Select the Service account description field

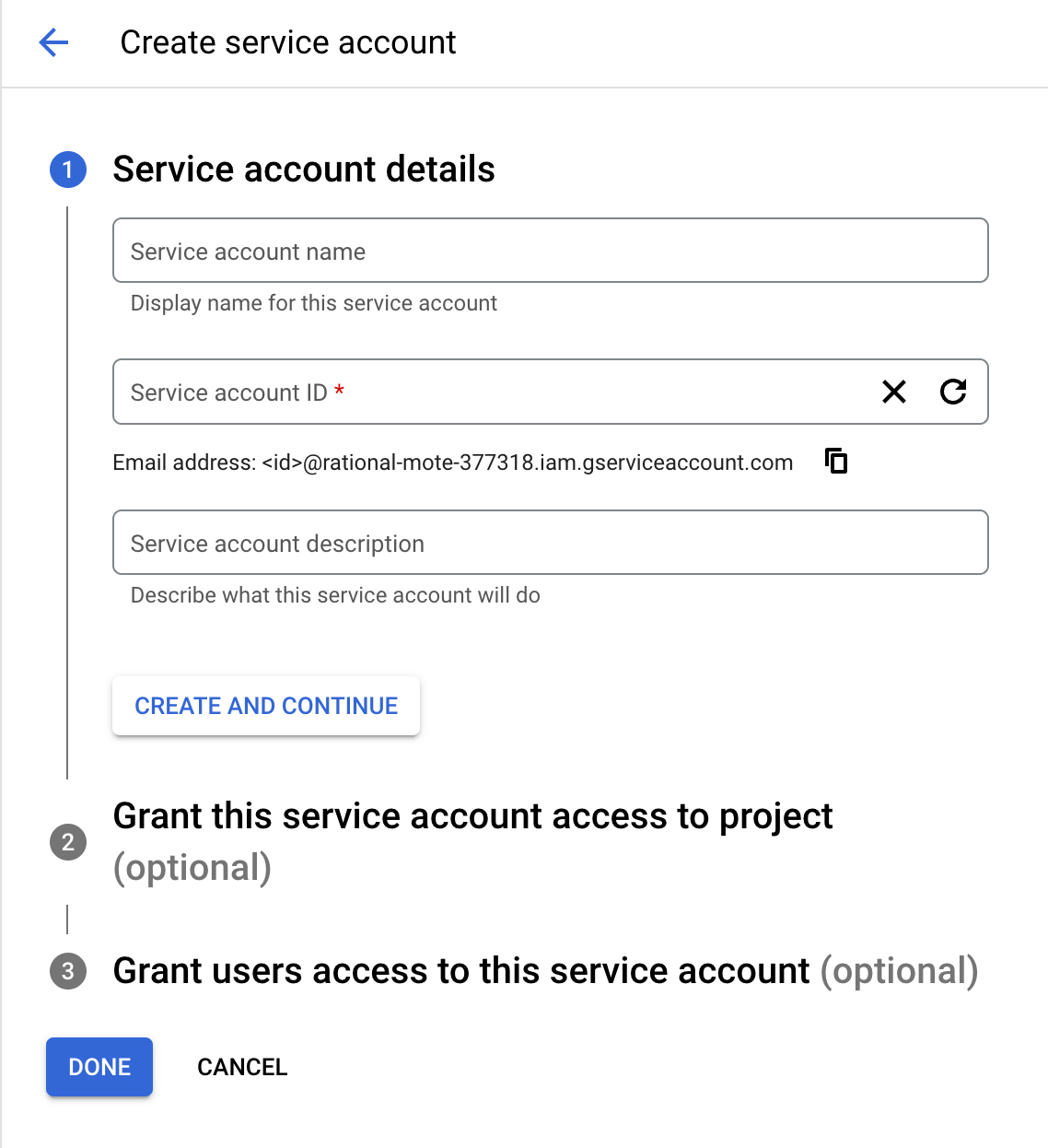550,543
